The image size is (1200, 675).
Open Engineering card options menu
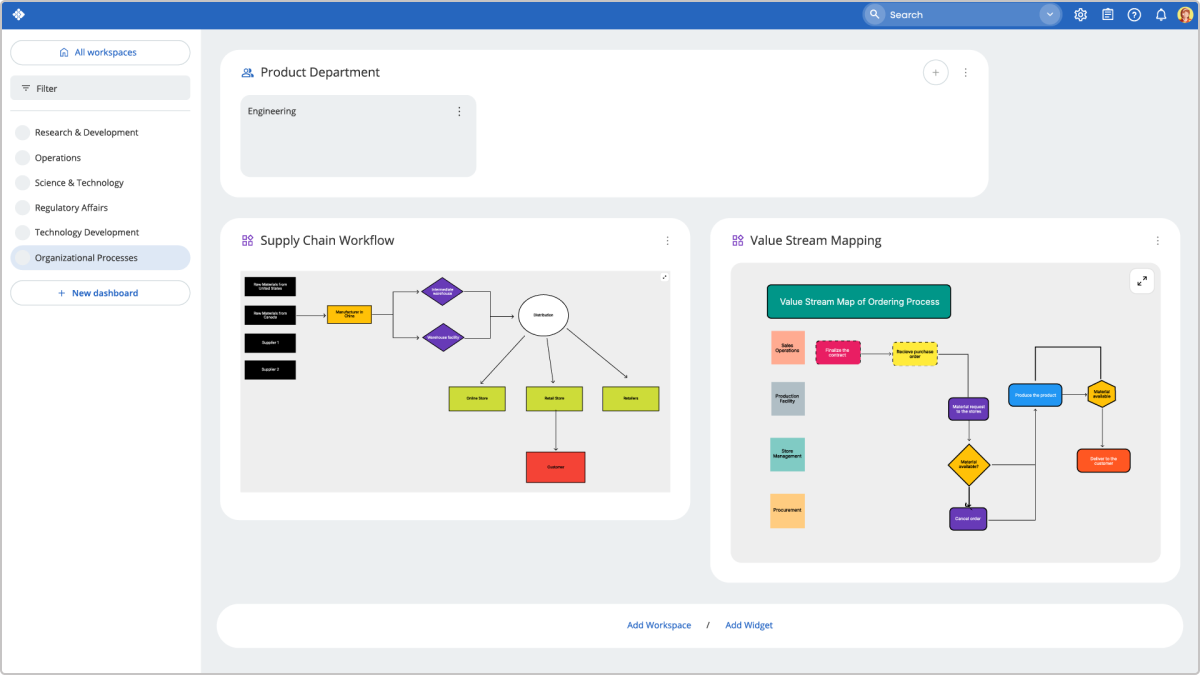click(x=459, y=111)
